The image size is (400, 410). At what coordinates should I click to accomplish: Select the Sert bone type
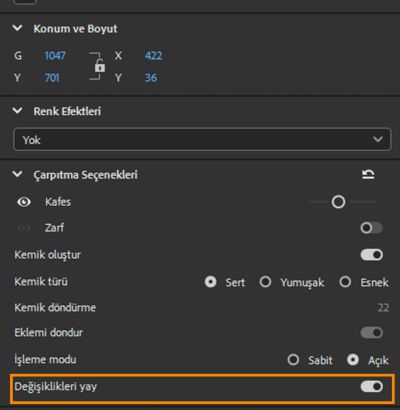coord(210,282)
